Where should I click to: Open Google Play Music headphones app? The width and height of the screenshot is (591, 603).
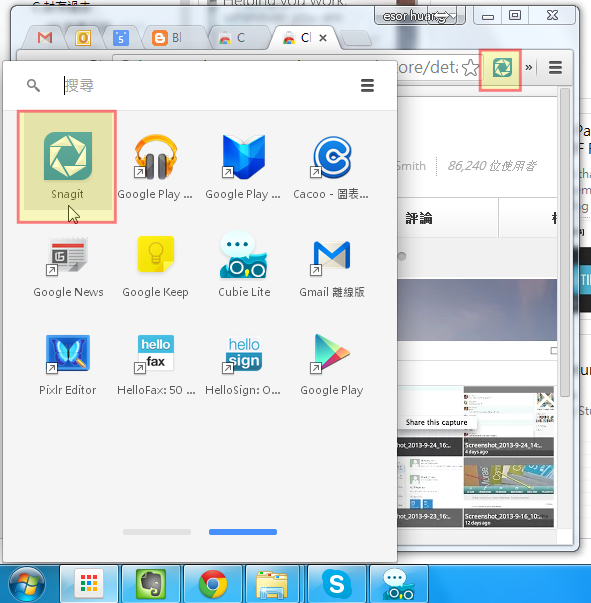[x=155, y=167]
